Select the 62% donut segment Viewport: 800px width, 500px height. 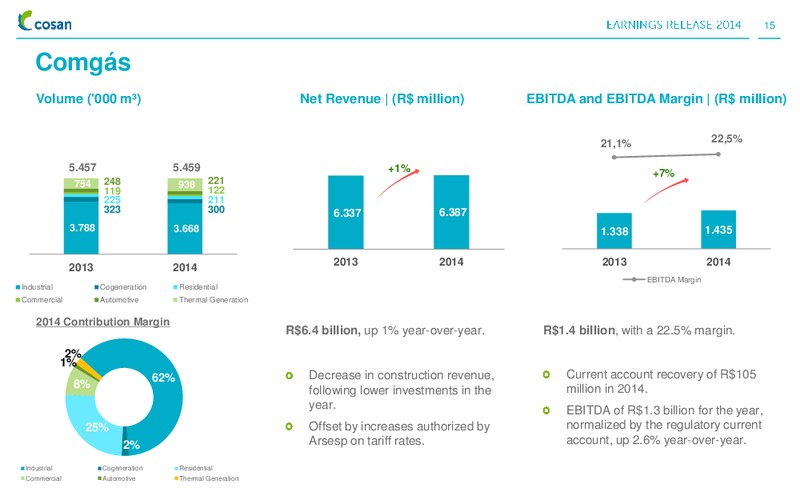point(163,378)
